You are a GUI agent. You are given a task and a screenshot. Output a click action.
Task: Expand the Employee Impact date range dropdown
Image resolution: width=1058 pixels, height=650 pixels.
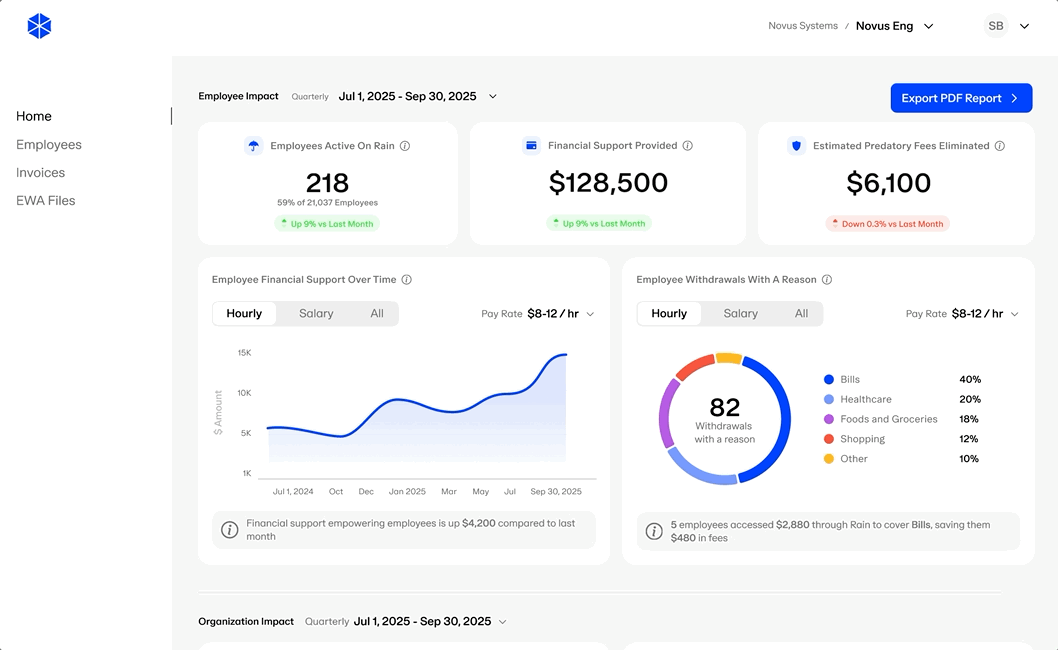(x=493, y=97)
